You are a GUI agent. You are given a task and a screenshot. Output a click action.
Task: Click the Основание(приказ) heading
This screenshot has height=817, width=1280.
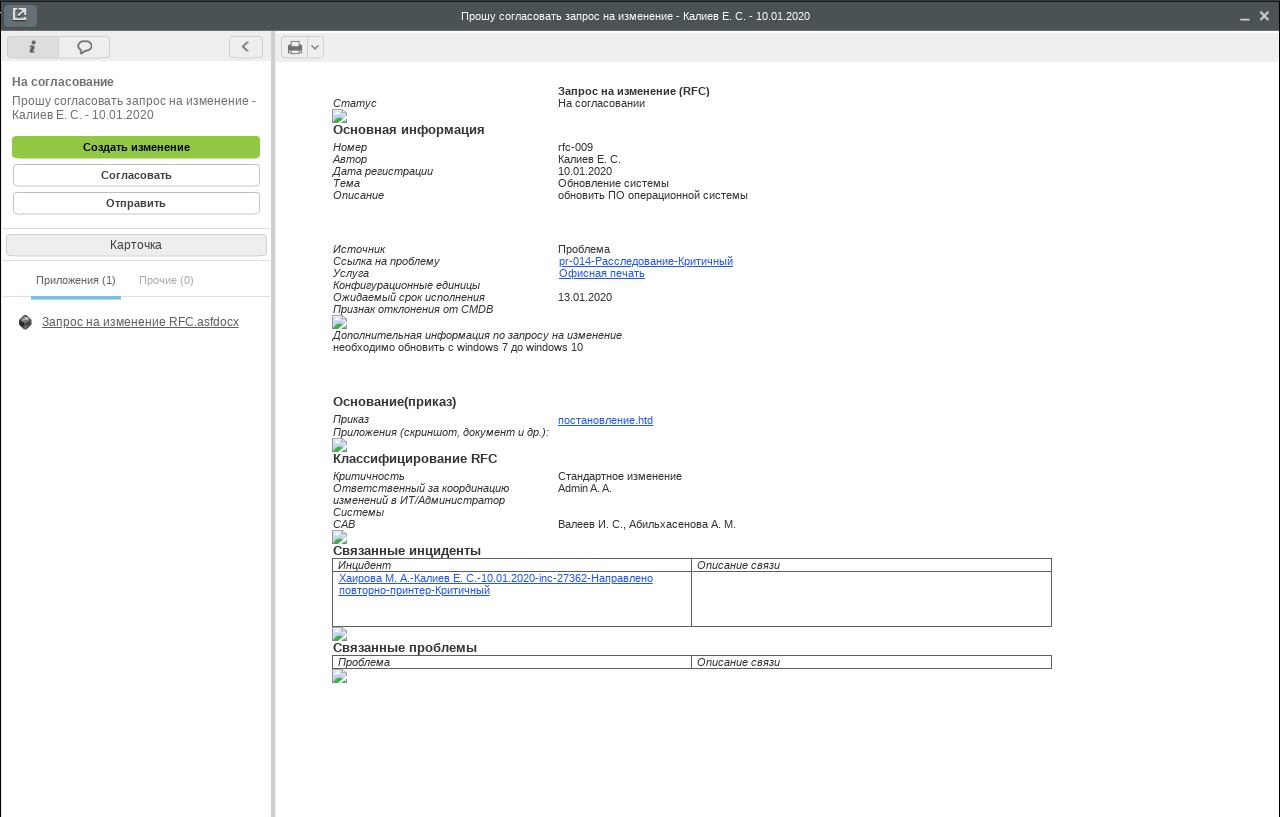pyautogui.click(x=395, y=401)
